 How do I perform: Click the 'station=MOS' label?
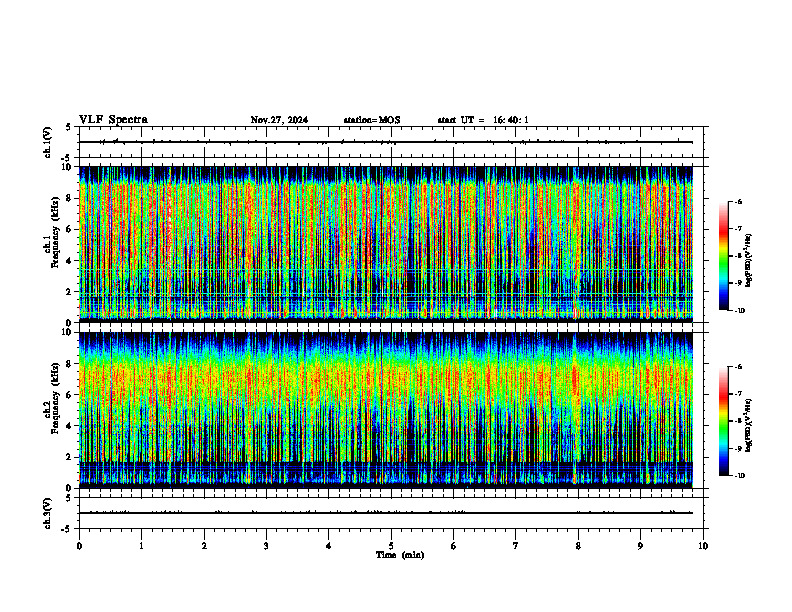pyautogui.click(x=372, y=120)
